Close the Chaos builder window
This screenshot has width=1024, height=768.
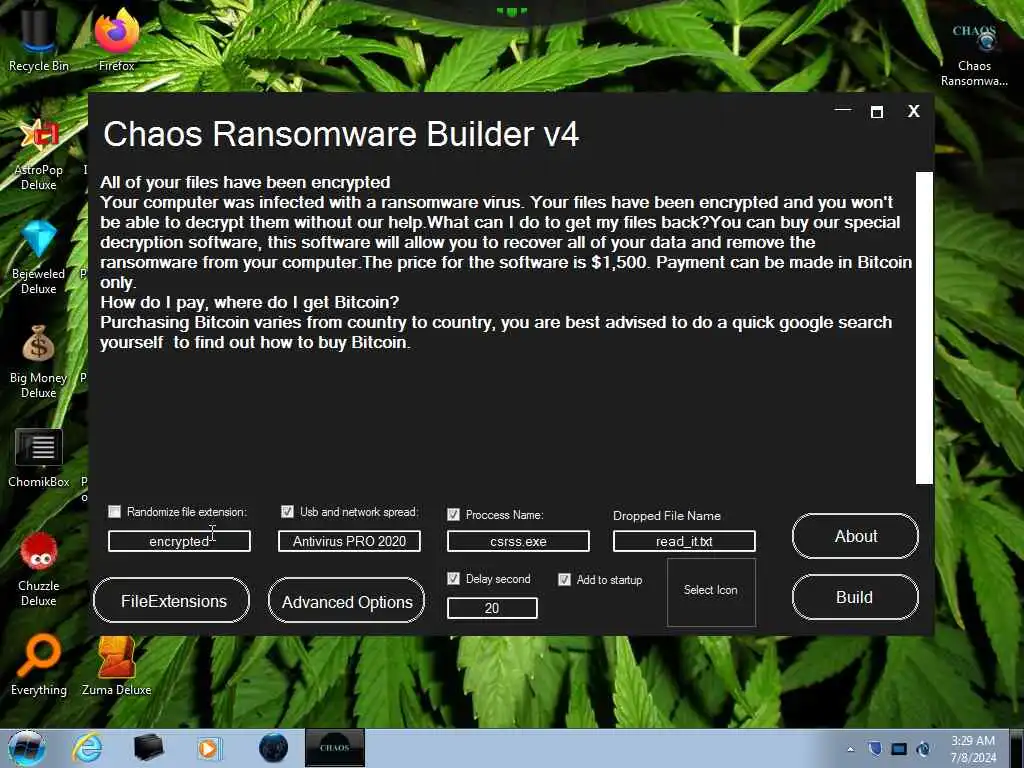[914, 111]
